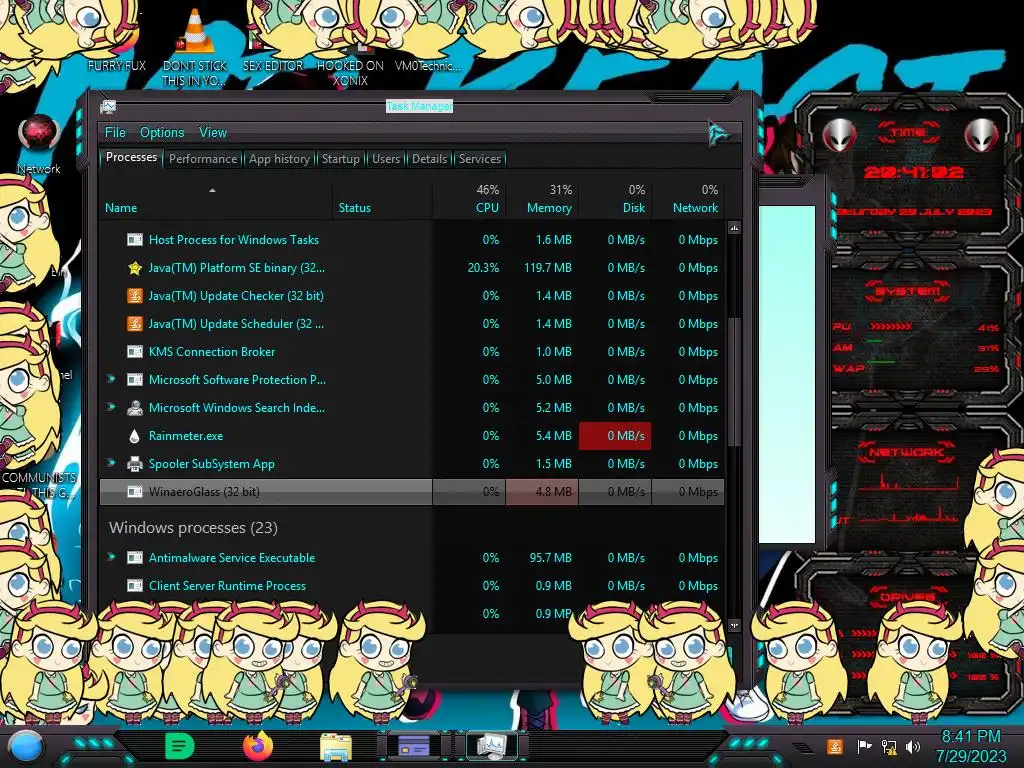Expand Microsoft Software Protection Platform process
The width and height of the screenshot is (1024, 768).
111,379
